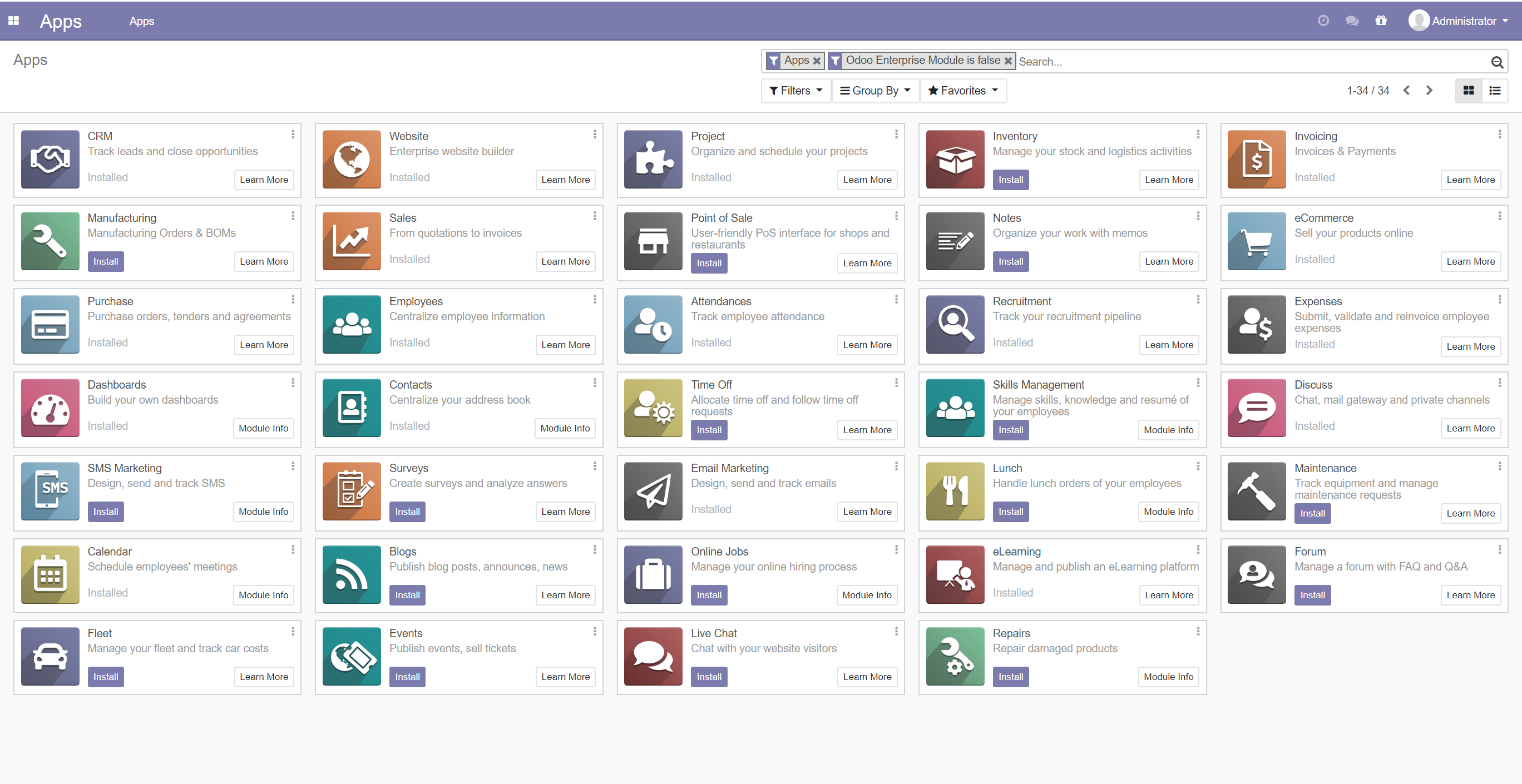Click the 1-34 / 34 pager counter

pyautogui.click(x=1367, y=90)
